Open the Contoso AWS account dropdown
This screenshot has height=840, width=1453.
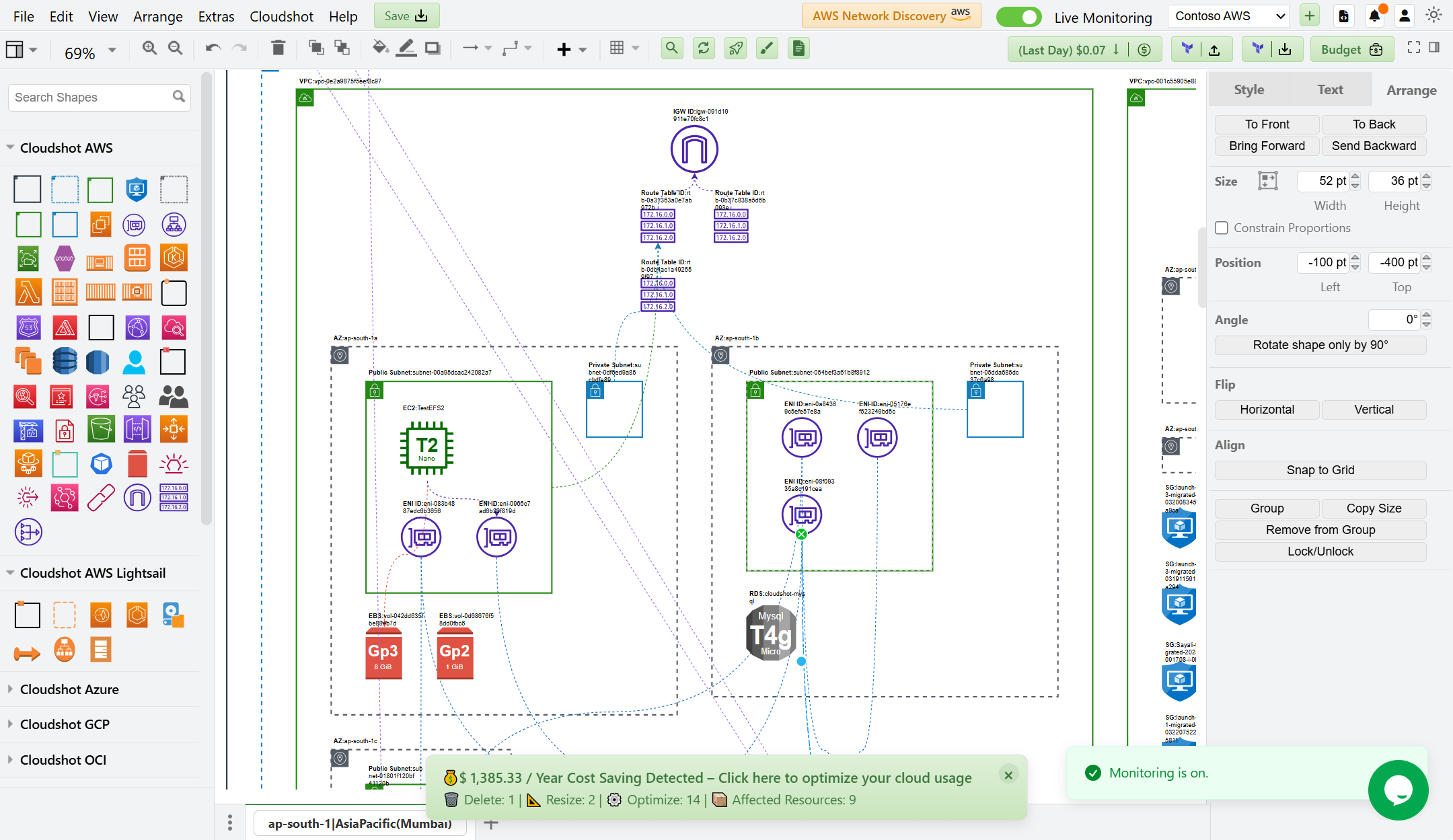pos(1230,16)
